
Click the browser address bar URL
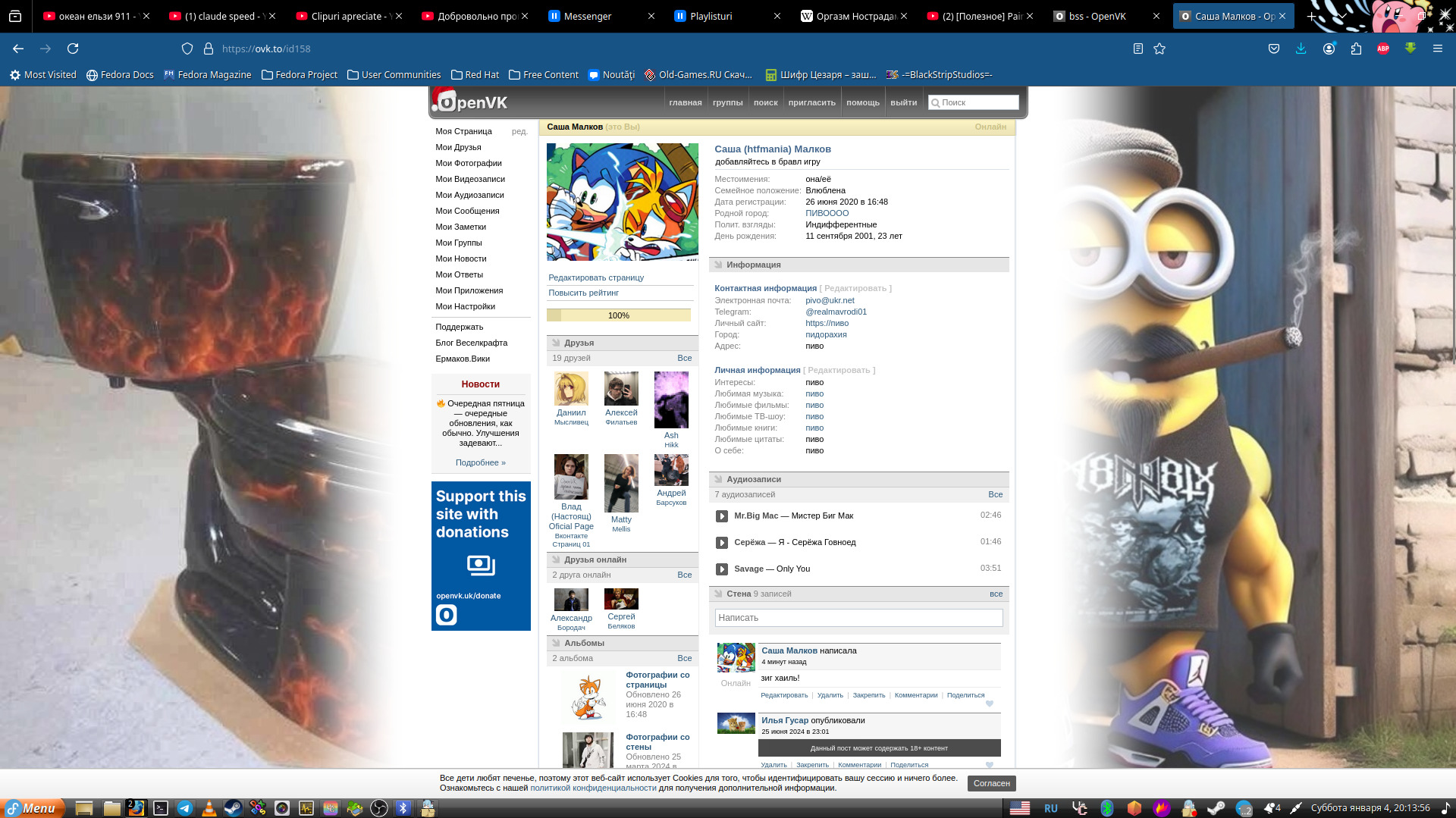[266, 49]
